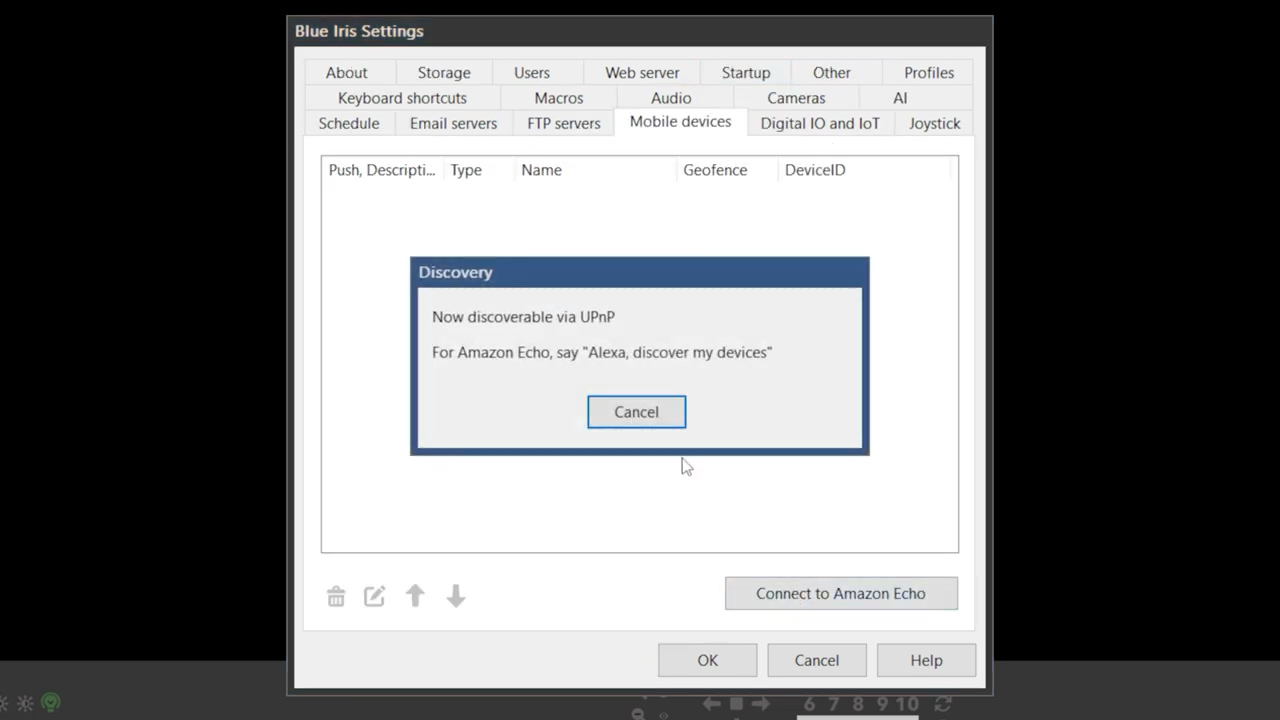1280x720 pixels.
Task: Click the green lightbulb icon in status bar
Action: pos(50,704)
